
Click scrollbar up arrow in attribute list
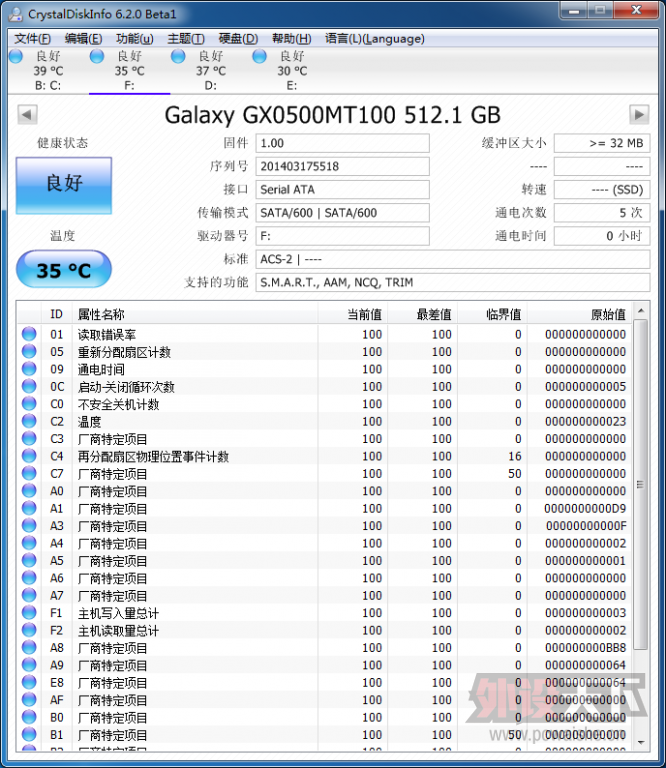(641, 311)
